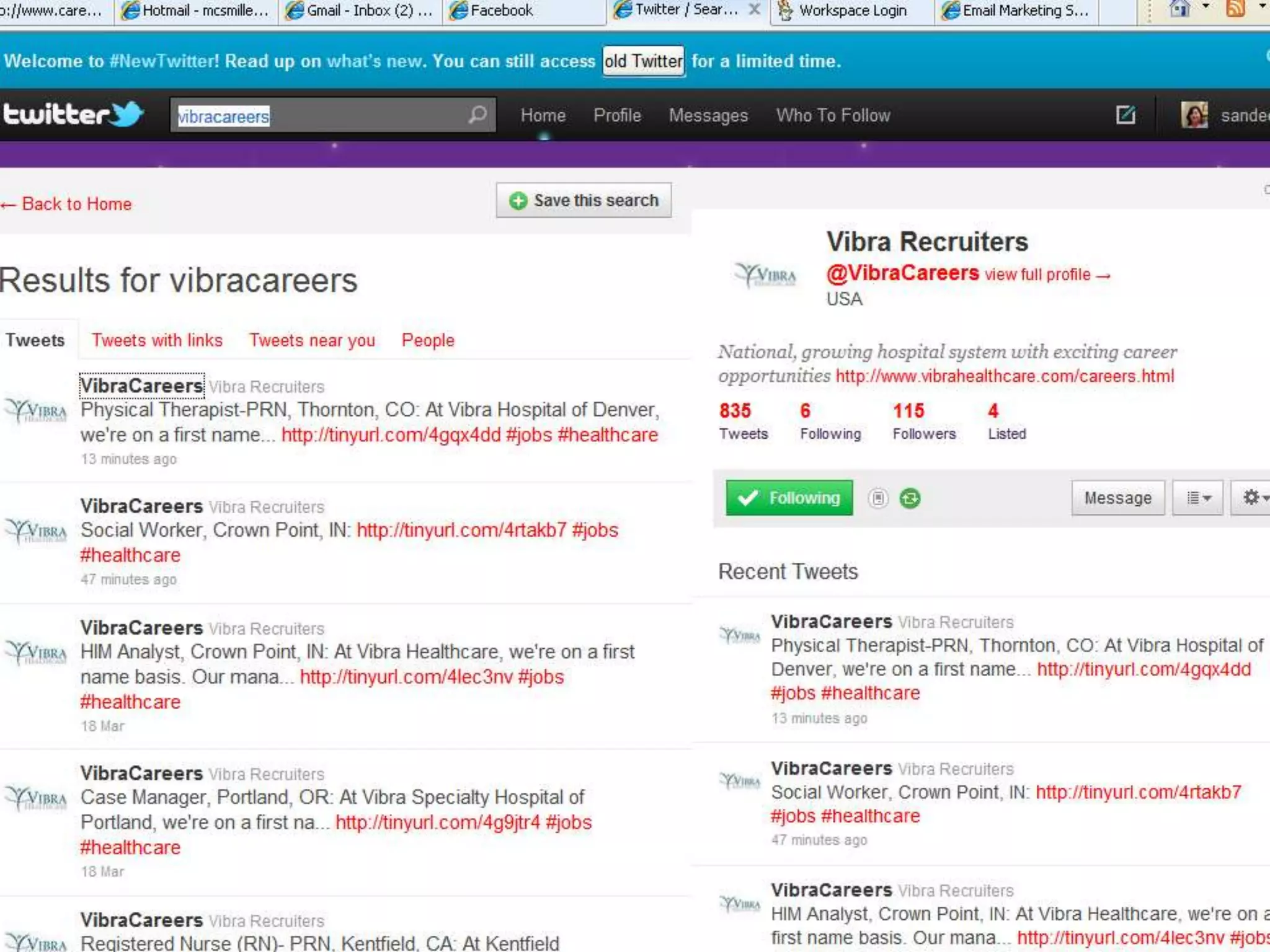Follow the Back to Home link
This screenshot has height=952, width=1270.
tap(67, 204)
